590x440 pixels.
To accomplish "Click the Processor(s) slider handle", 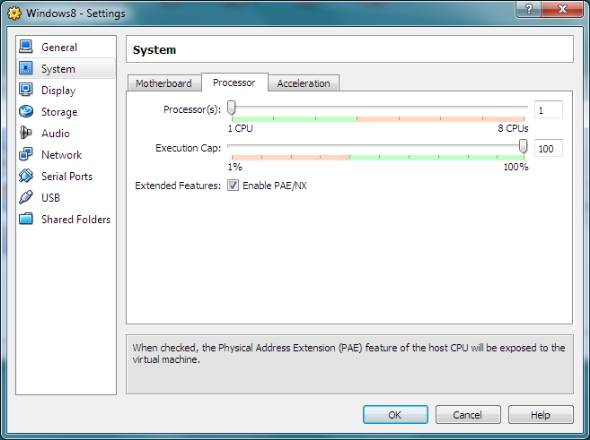I will coord(231,108).
